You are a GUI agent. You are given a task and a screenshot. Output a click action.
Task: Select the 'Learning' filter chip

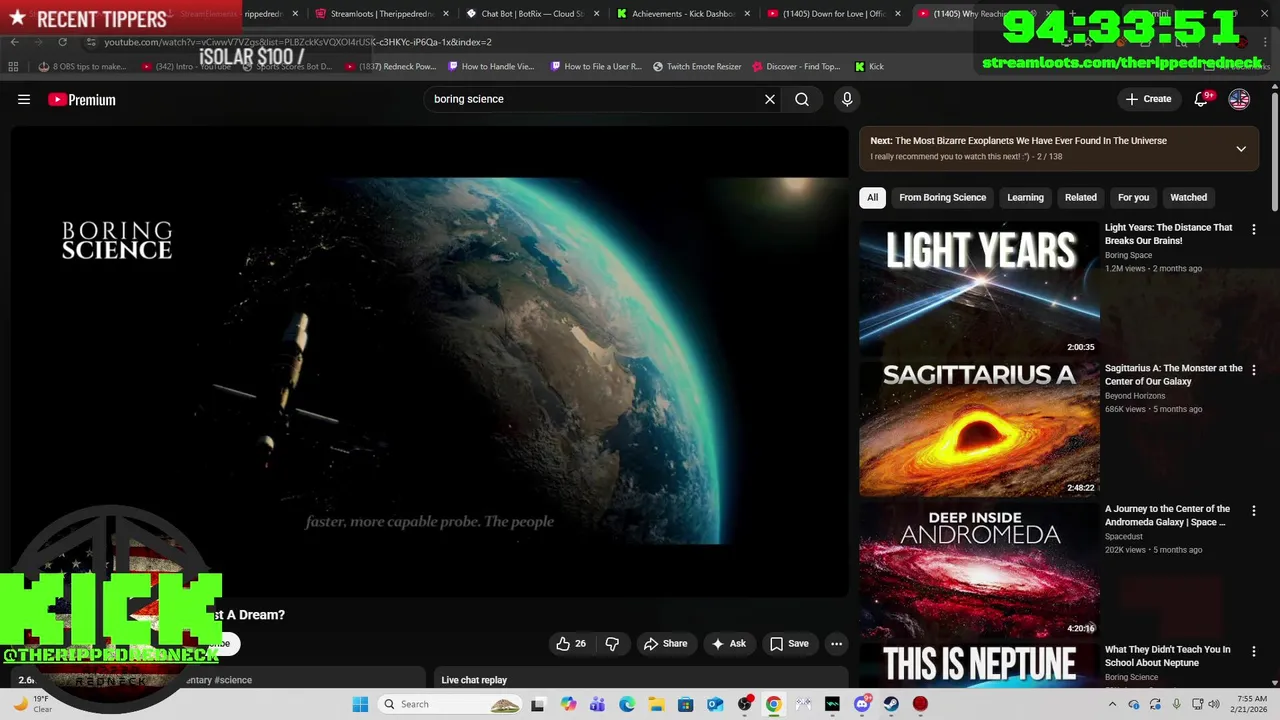tap(1025, 197)
